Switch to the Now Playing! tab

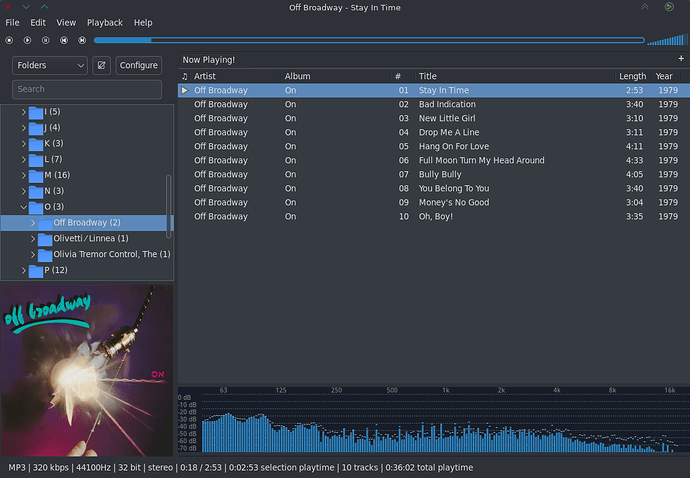pos(209,60)
